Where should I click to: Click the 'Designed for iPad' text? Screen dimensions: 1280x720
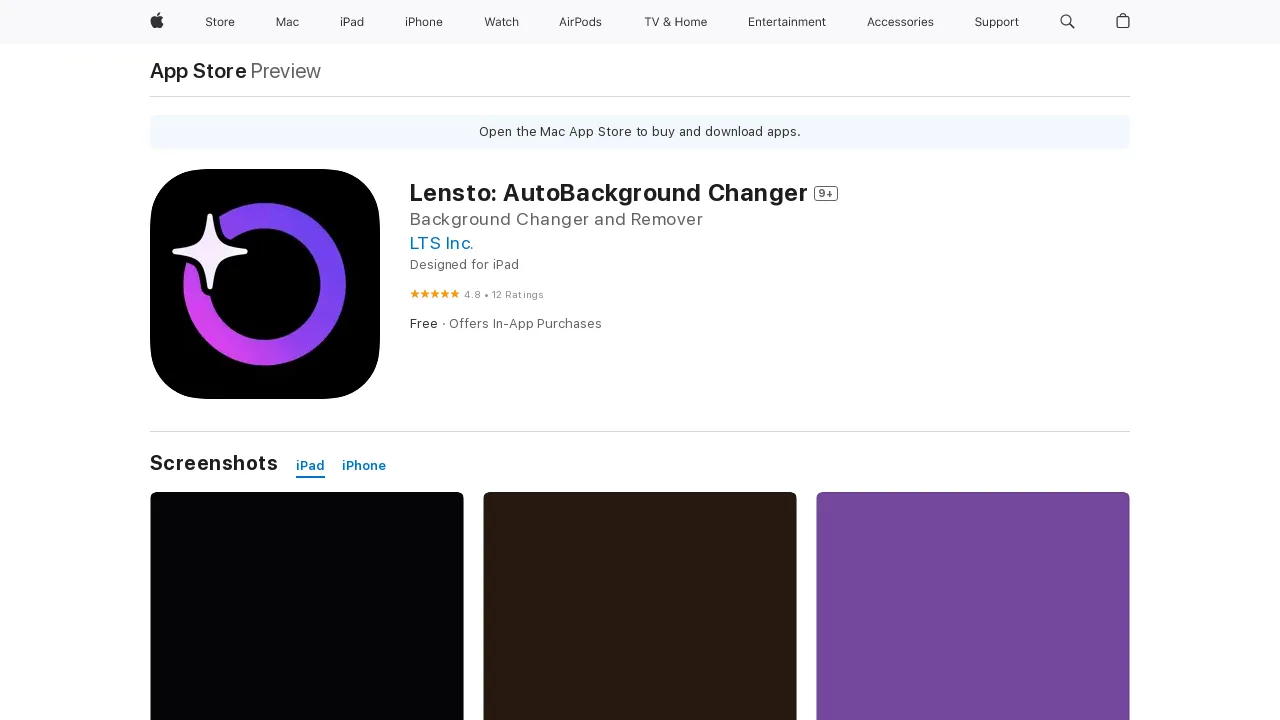pyautogui.click(x=464, y=265)
